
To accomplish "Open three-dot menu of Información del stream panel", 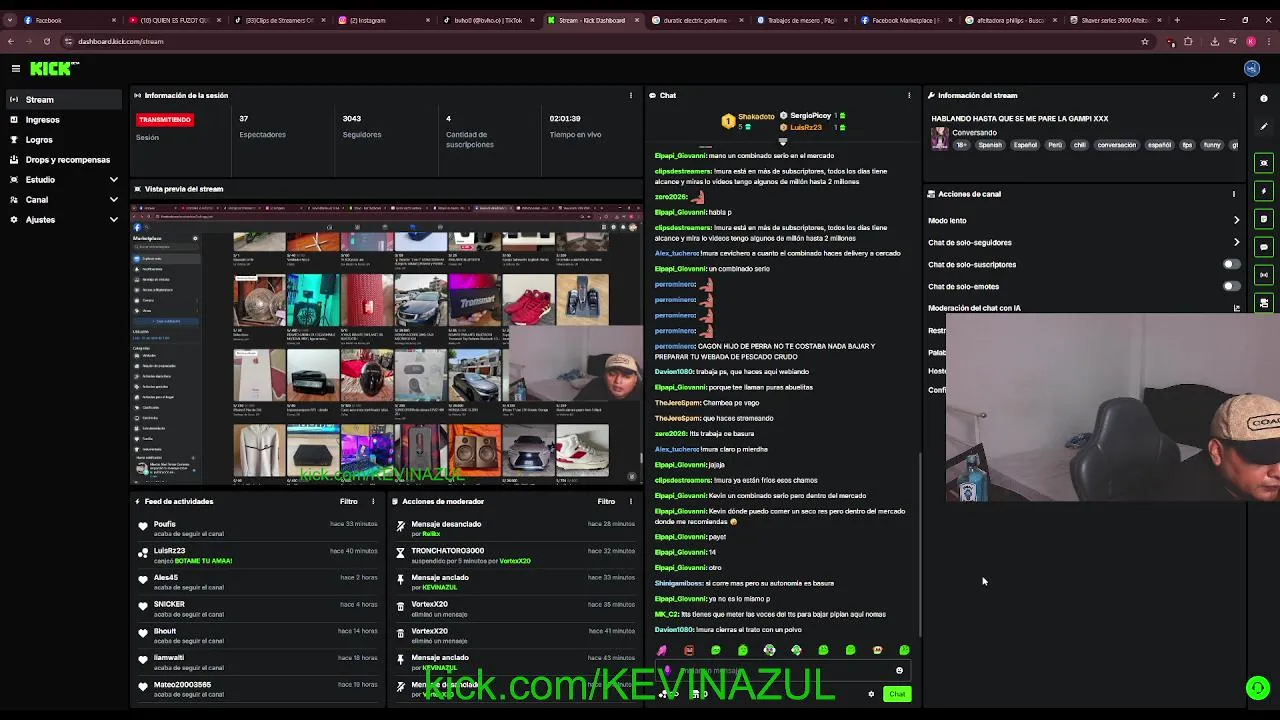I will [x=1234, y=95].
